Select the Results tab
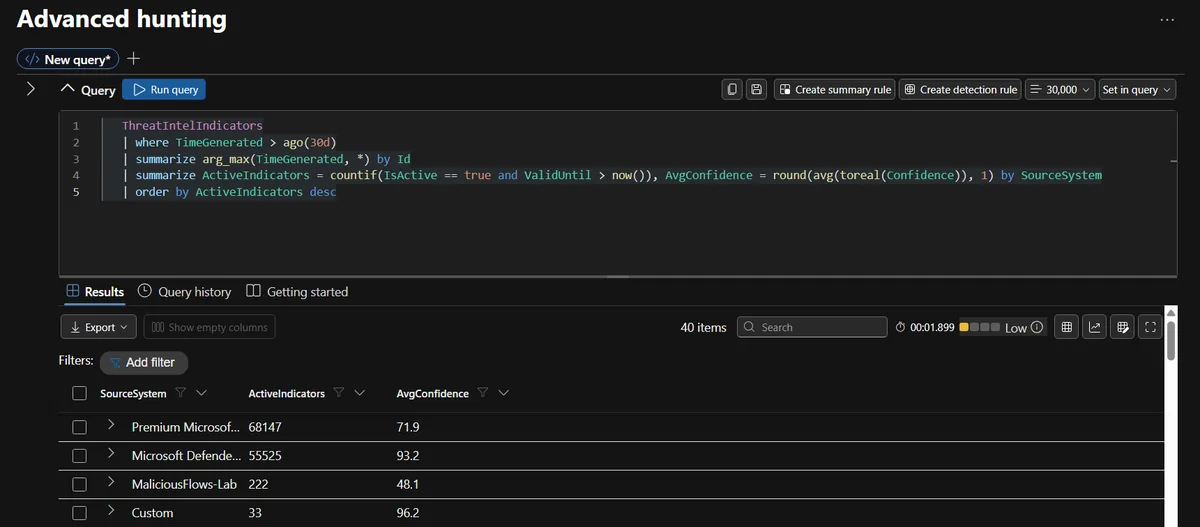Viewport: 1200px width, 527px height. tap(95, 292)
